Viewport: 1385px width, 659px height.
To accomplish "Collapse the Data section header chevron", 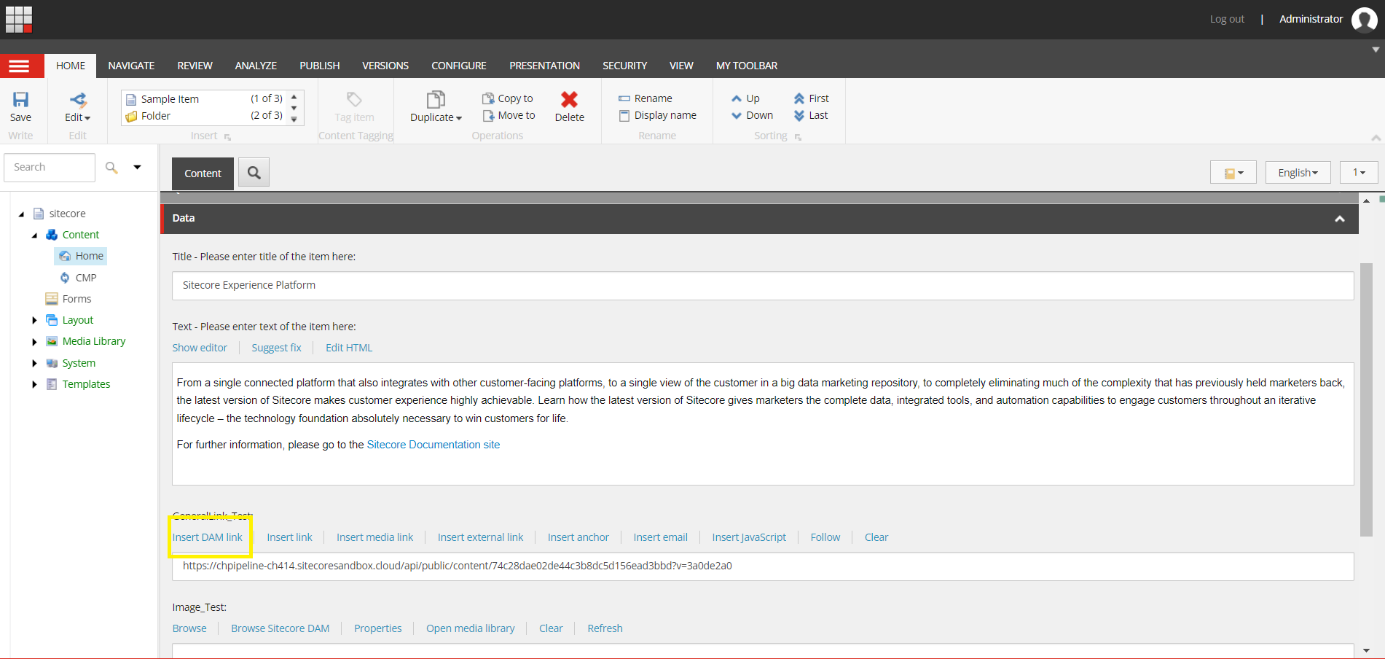I will point(1339,219).
